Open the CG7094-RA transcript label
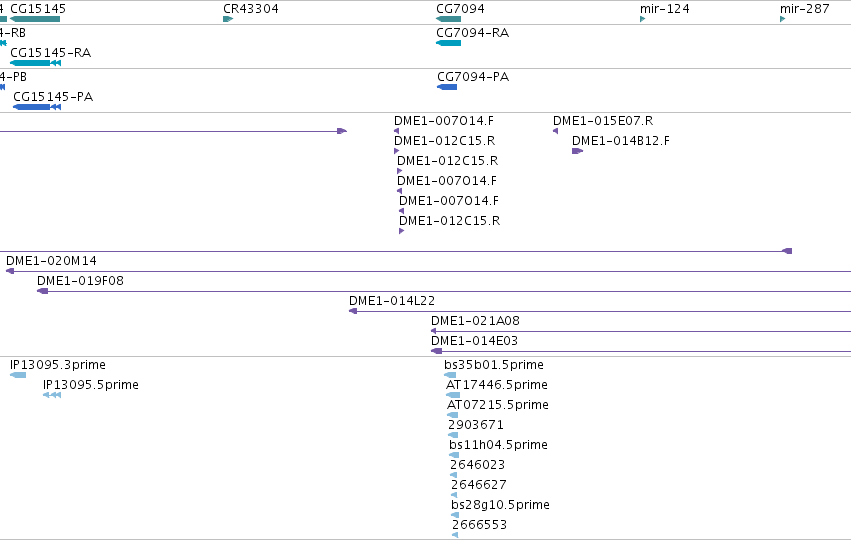This screenshot has width=851, height=540. pyautogui.click(x=472, y=33)
